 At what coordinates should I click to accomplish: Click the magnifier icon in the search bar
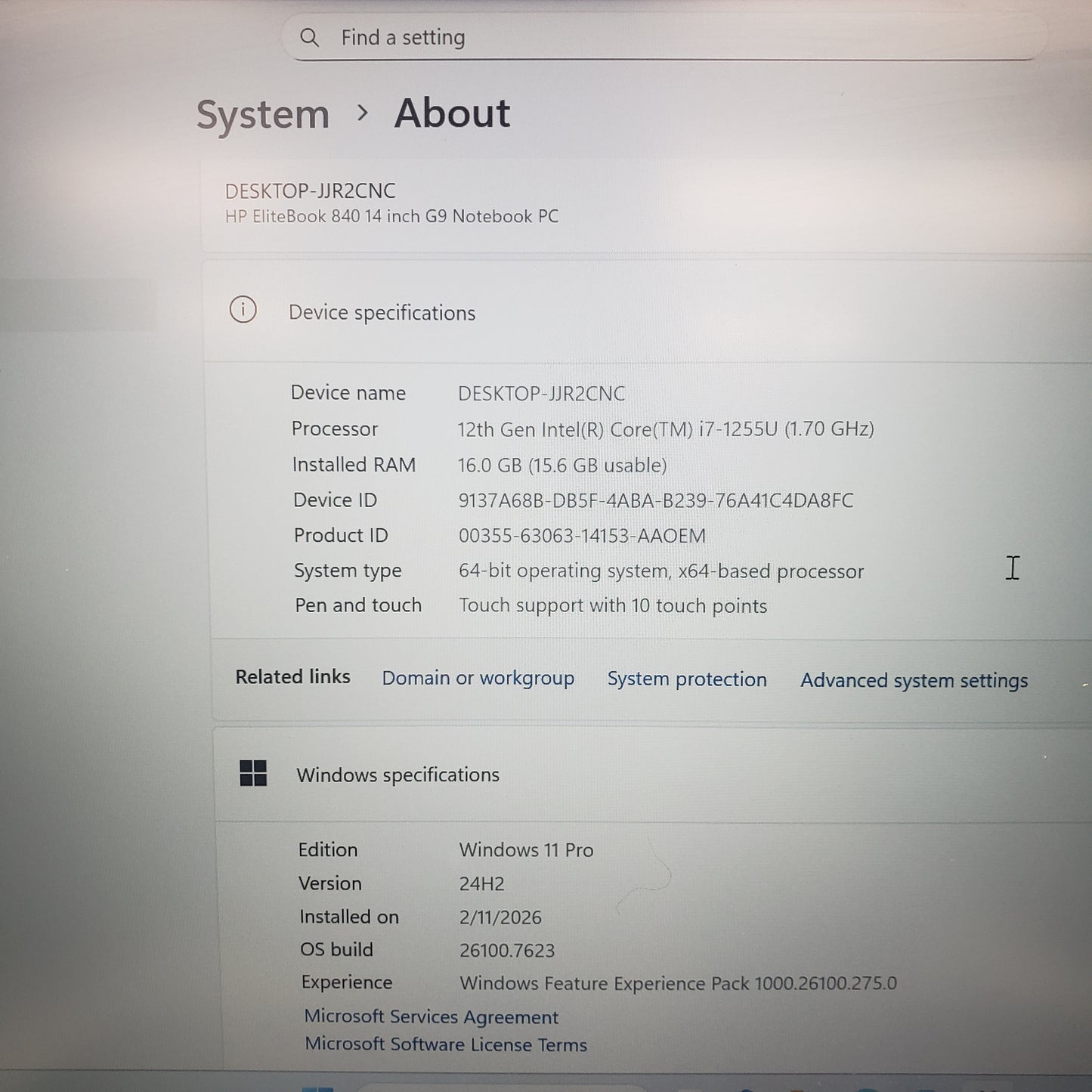click(310, 37)
